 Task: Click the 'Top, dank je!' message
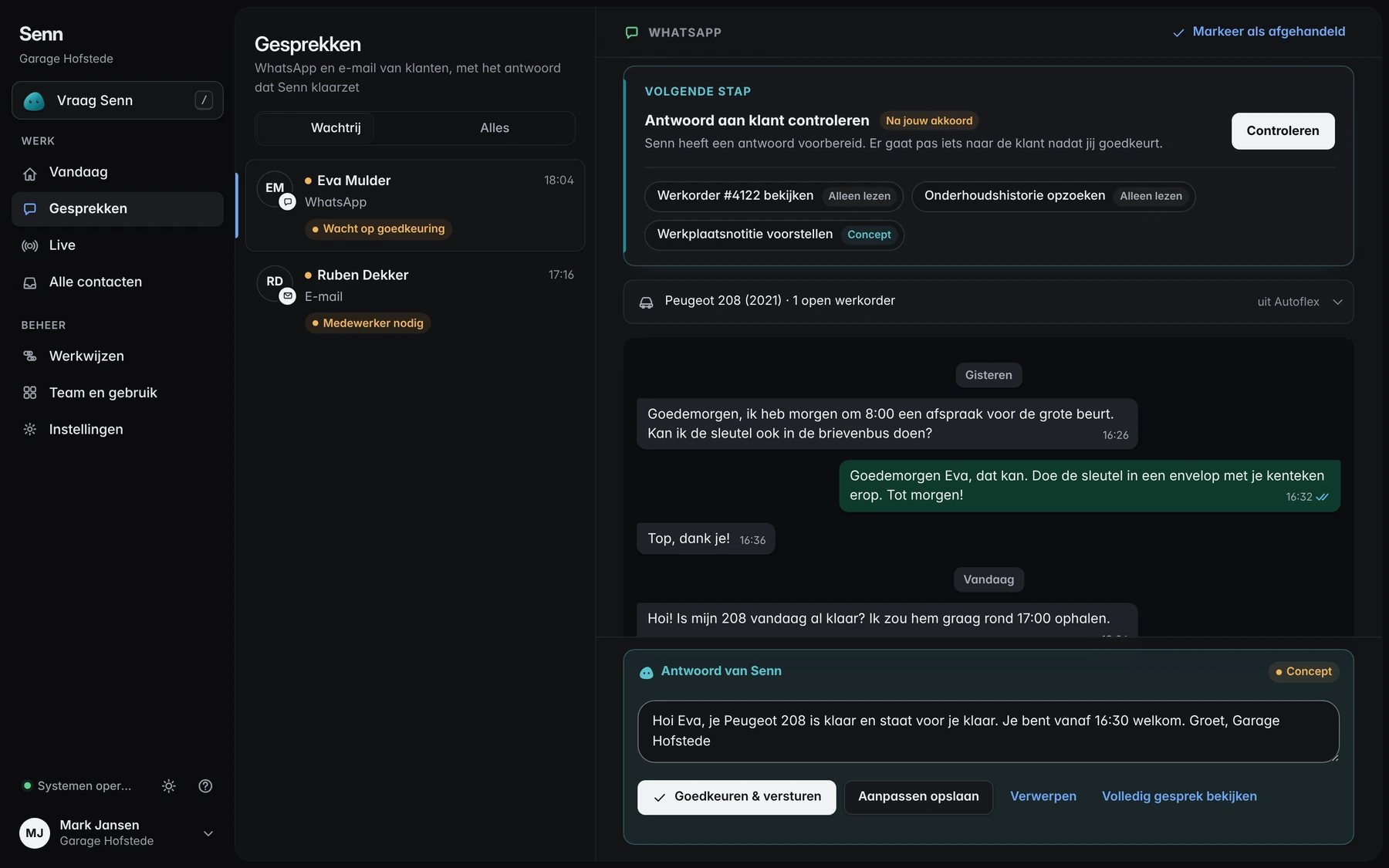point(706,539)
